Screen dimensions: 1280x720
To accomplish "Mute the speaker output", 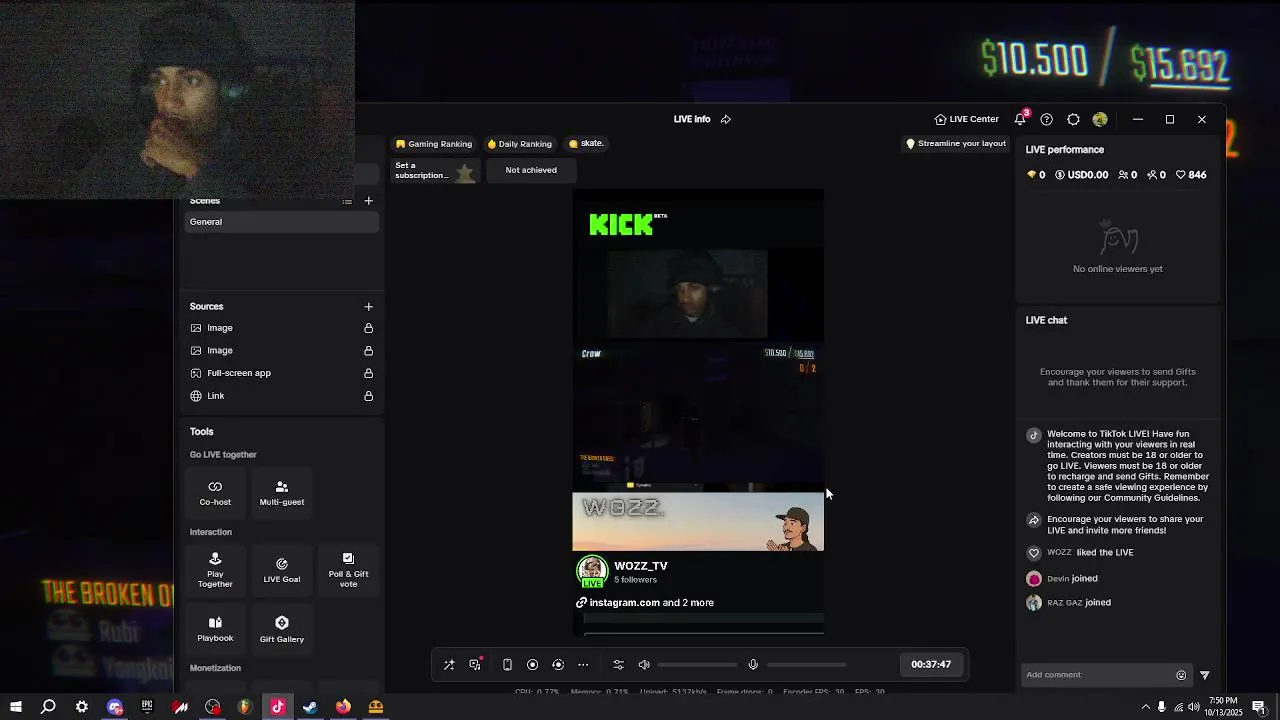I will [644, 665].
